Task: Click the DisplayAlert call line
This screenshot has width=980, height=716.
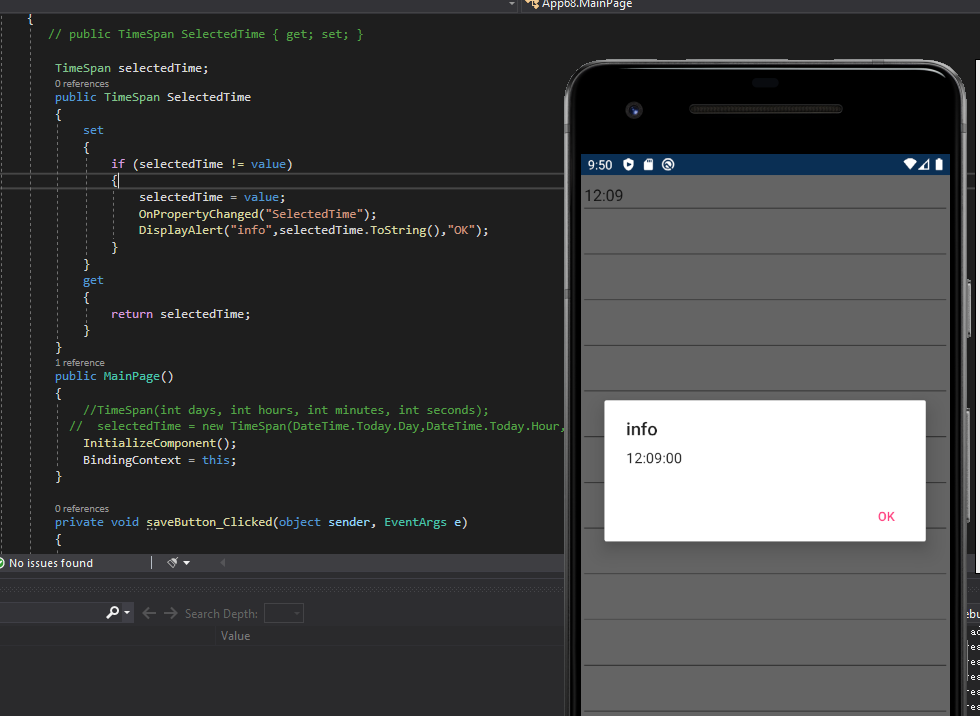Action: [313, 230]
